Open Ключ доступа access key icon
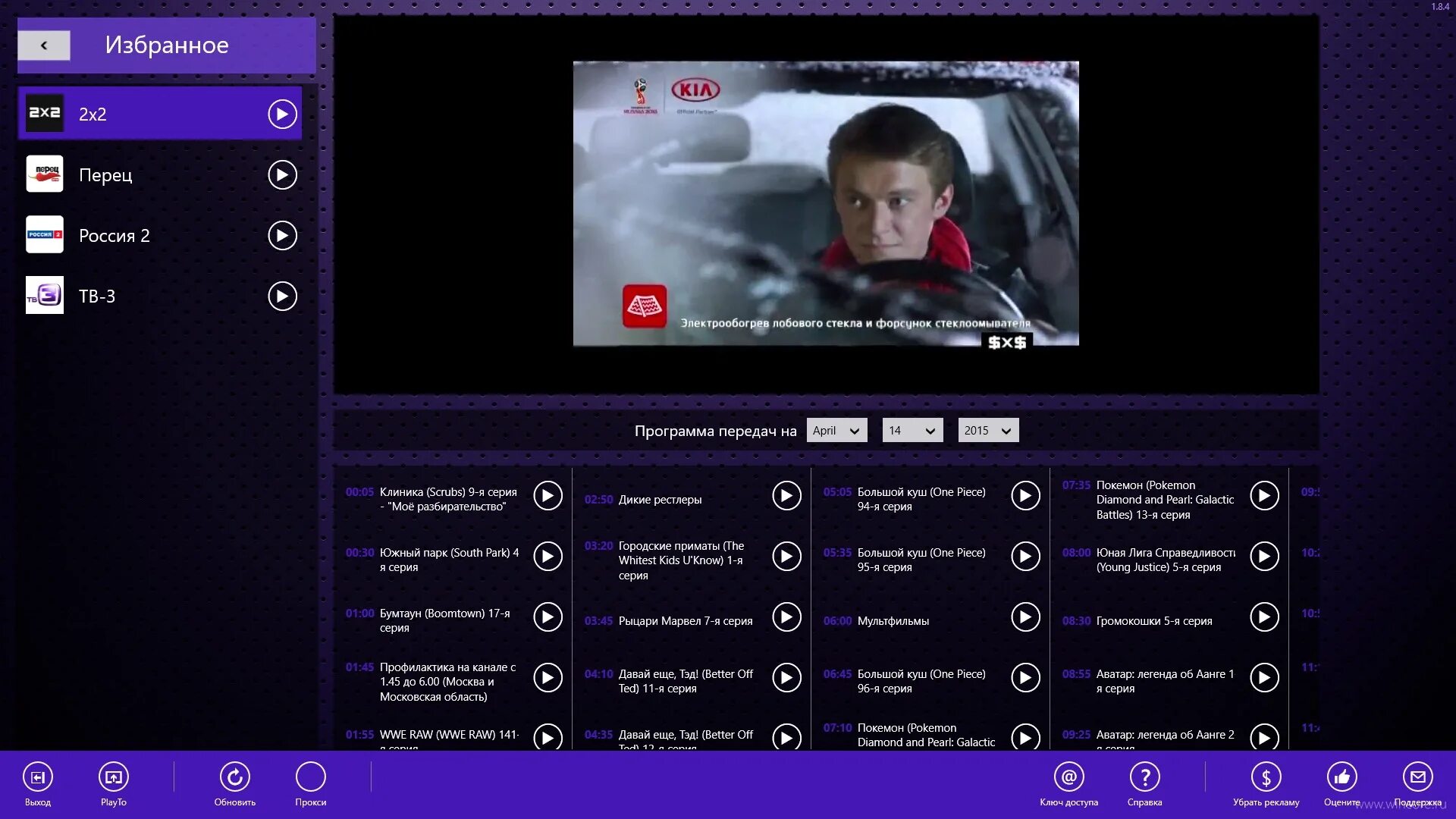 coord(1068,777)
